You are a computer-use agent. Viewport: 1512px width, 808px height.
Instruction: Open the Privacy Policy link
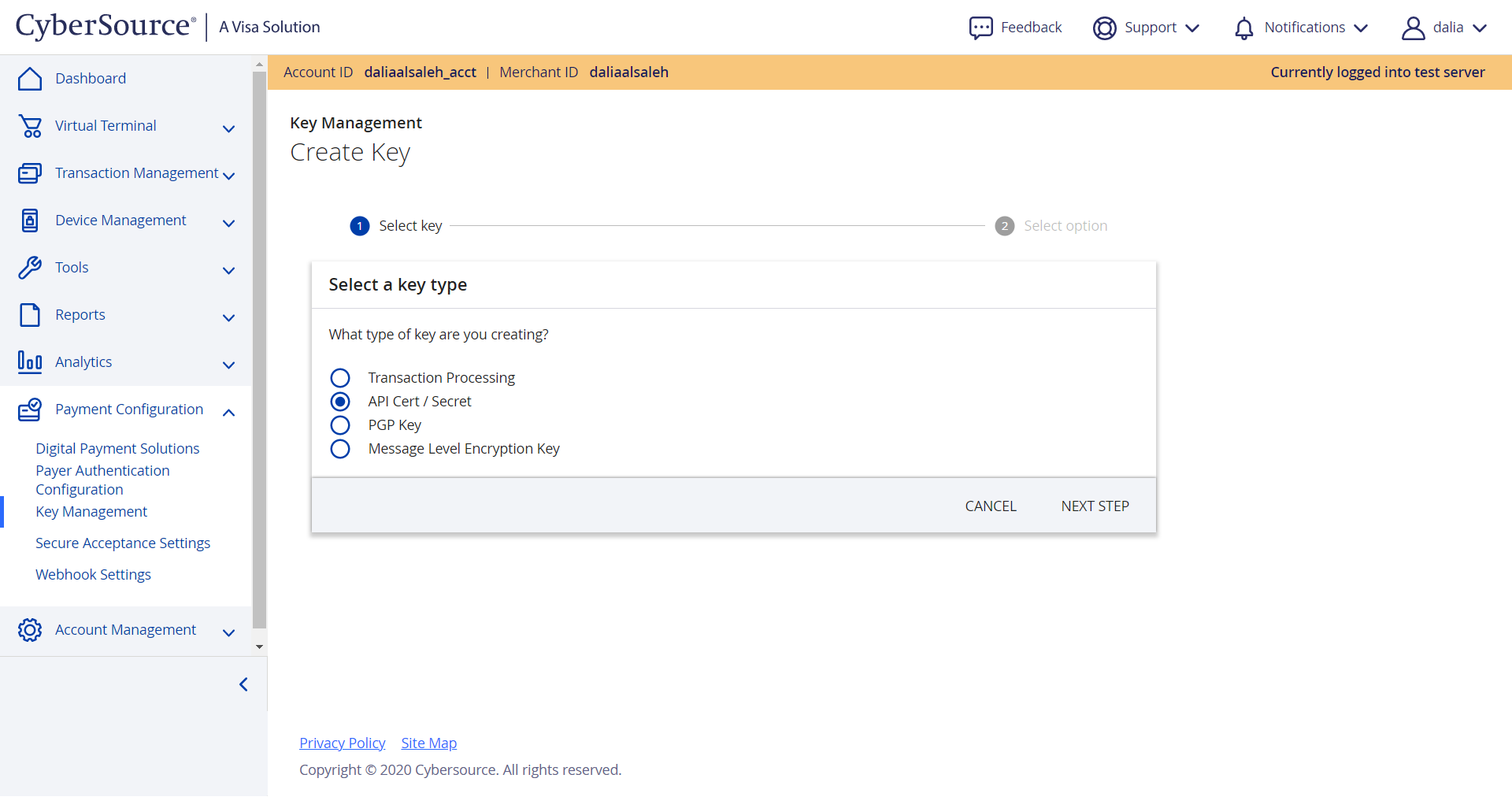[342, 743]
